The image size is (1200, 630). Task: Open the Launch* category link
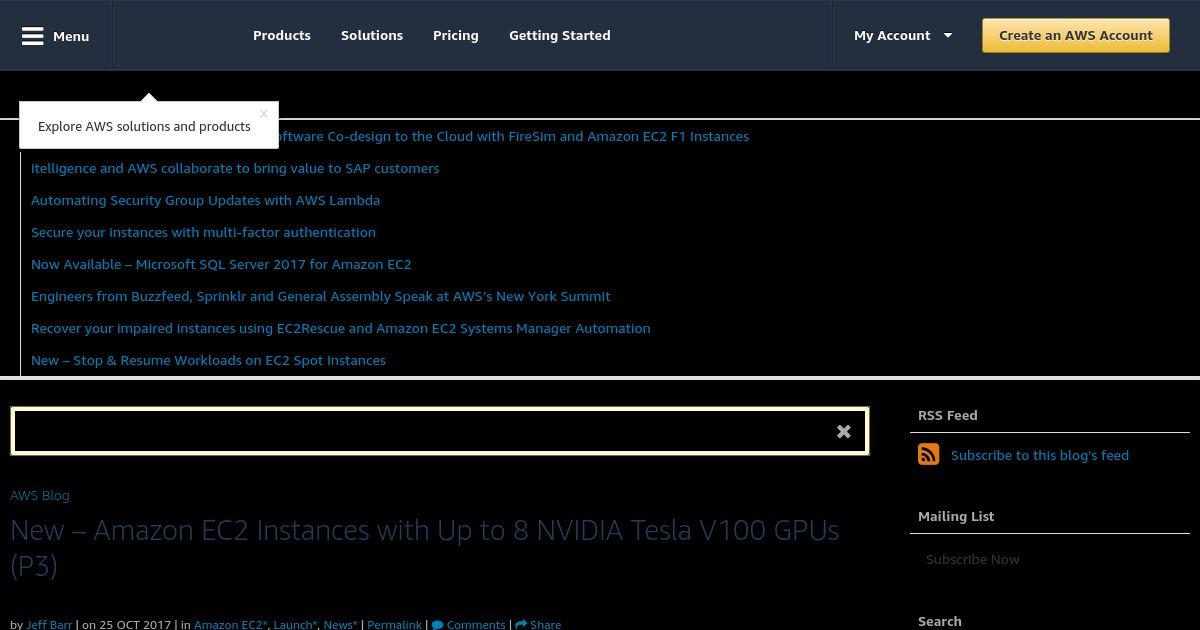295,624
